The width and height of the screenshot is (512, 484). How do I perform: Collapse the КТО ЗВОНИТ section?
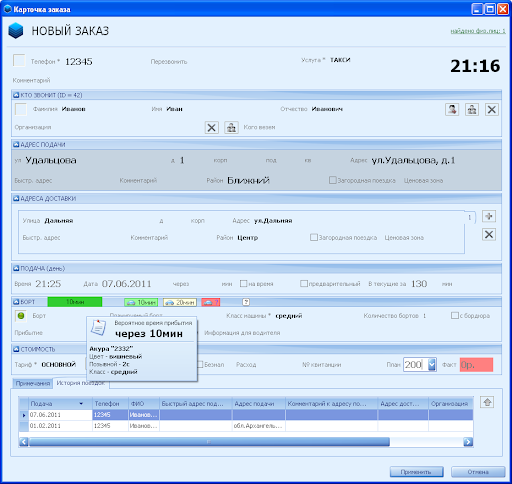16,95
